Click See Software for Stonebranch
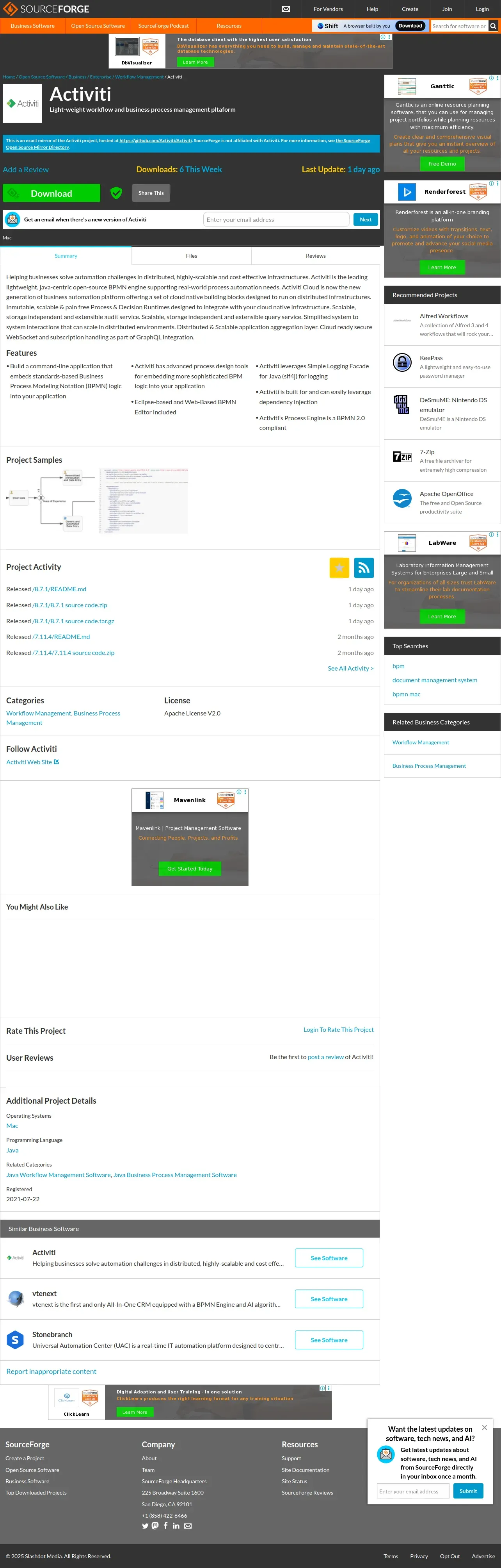The width and height of the screenshot is (501, 1568). point(329,1339)
